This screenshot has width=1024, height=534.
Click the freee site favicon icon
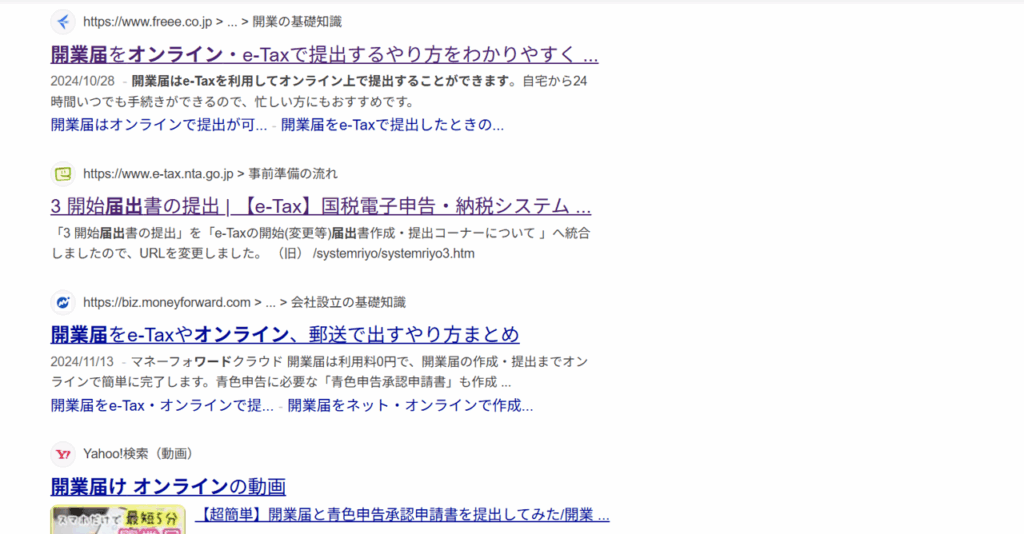click(63, 21)
